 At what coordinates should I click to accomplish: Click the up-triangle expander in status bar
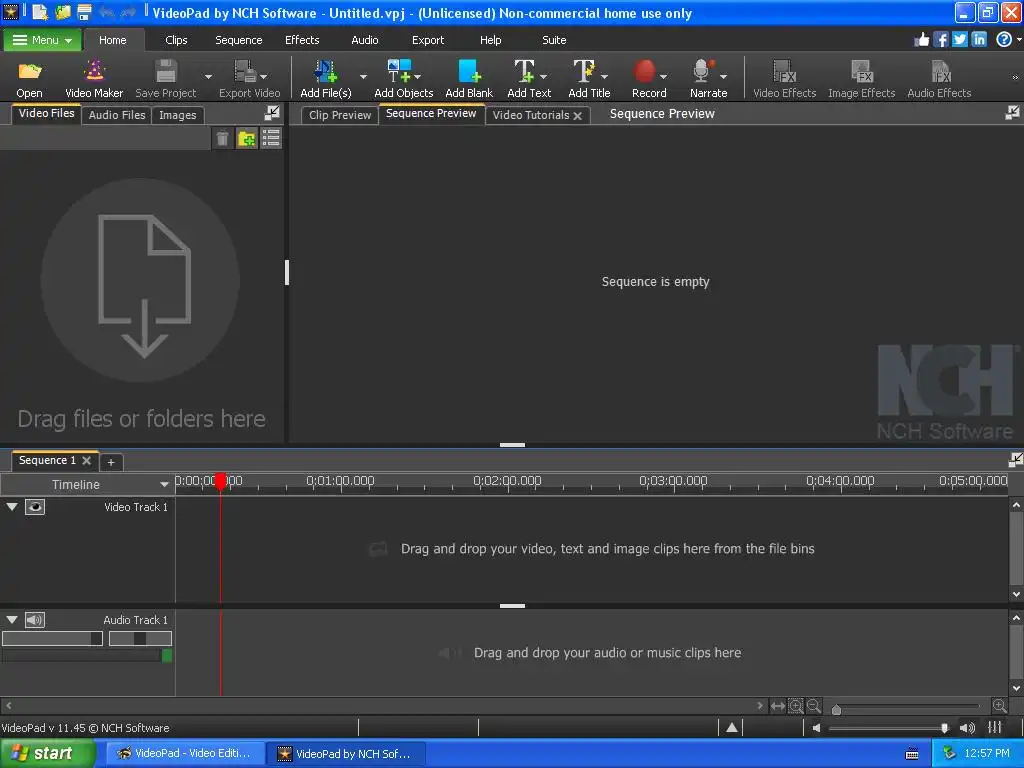pos(732,728)
